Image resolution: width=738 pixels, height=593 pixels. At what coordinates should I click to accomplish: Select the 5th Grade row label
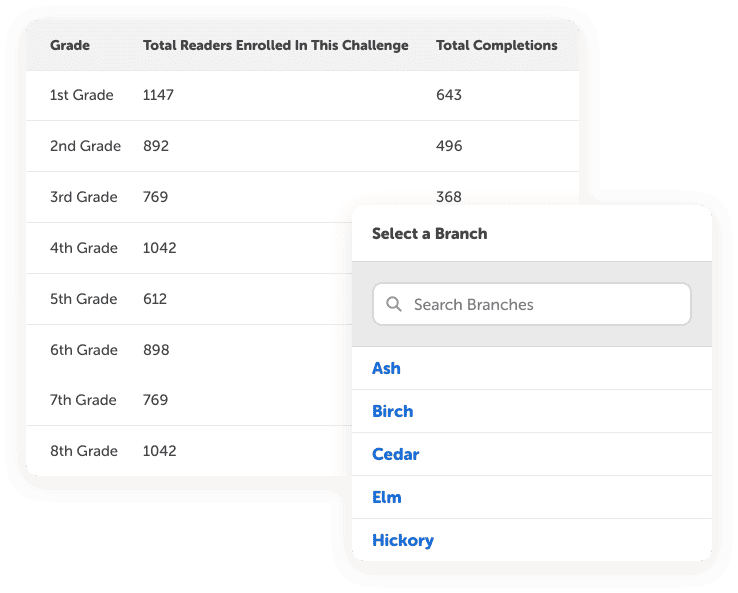coord(84,299)
